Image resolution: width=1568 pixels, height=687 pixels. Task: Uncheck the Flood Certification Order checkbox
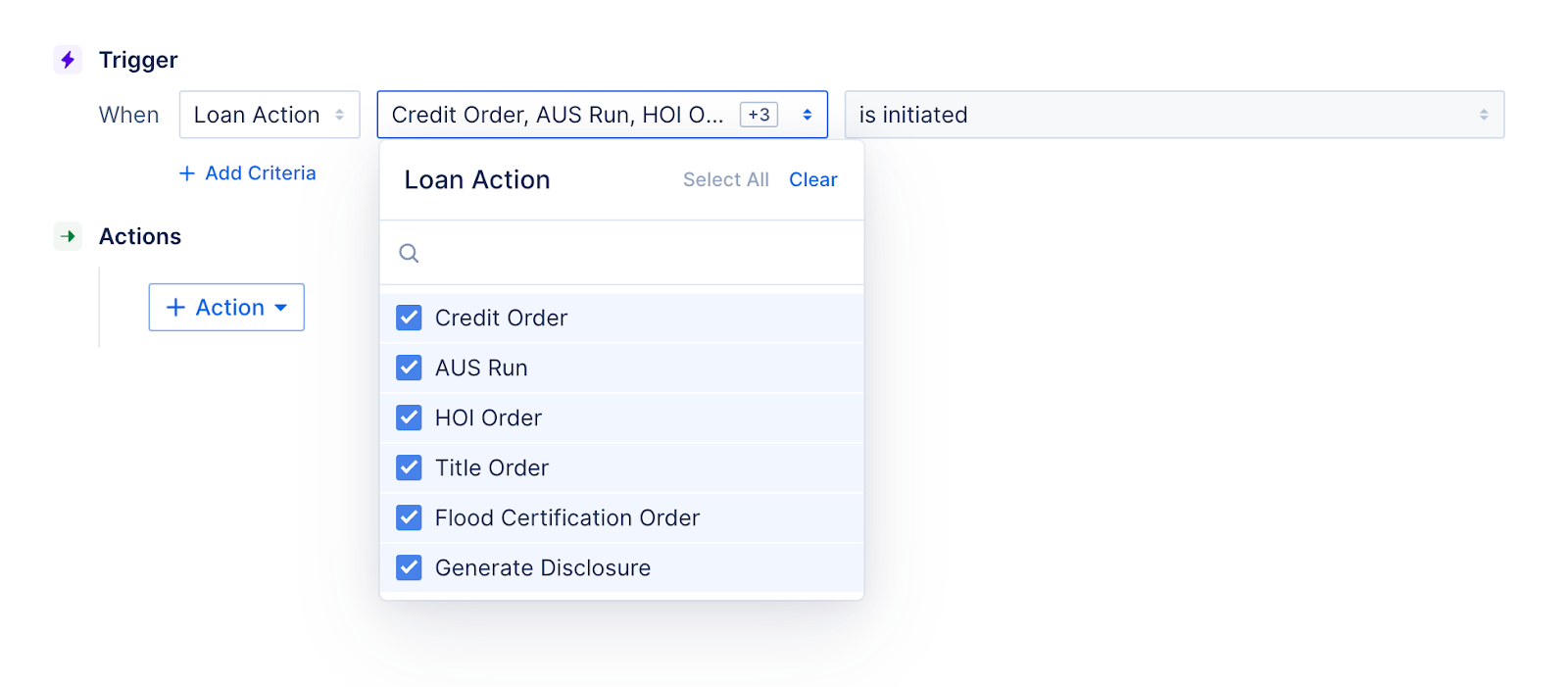tap(409, 517)
